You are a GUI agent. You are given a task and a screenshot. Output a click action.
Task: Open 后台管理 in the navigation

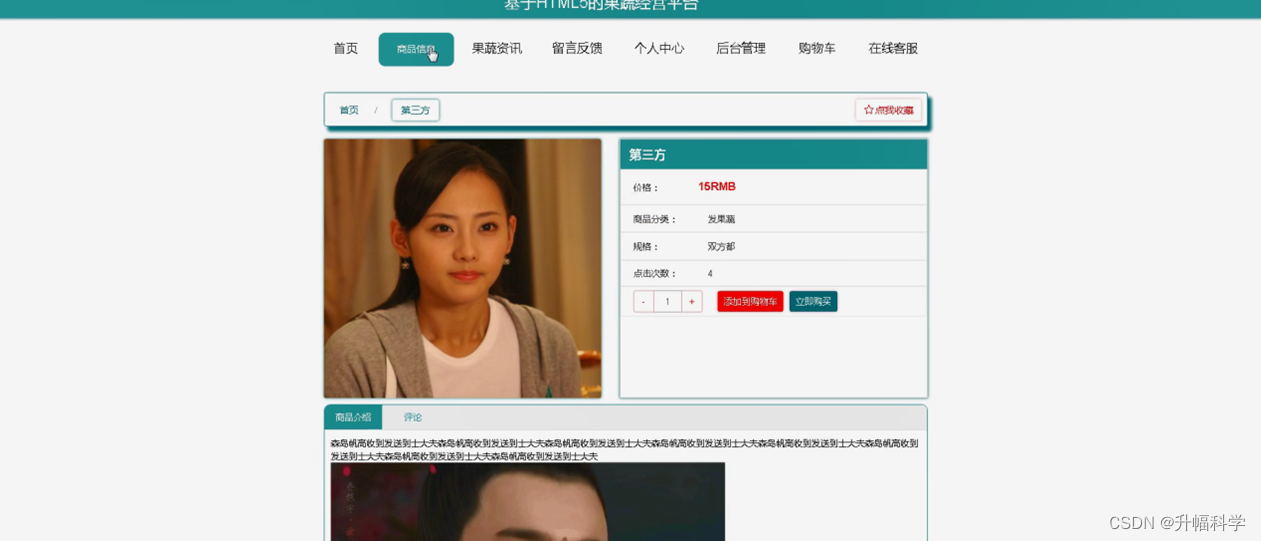coord(741,48)
